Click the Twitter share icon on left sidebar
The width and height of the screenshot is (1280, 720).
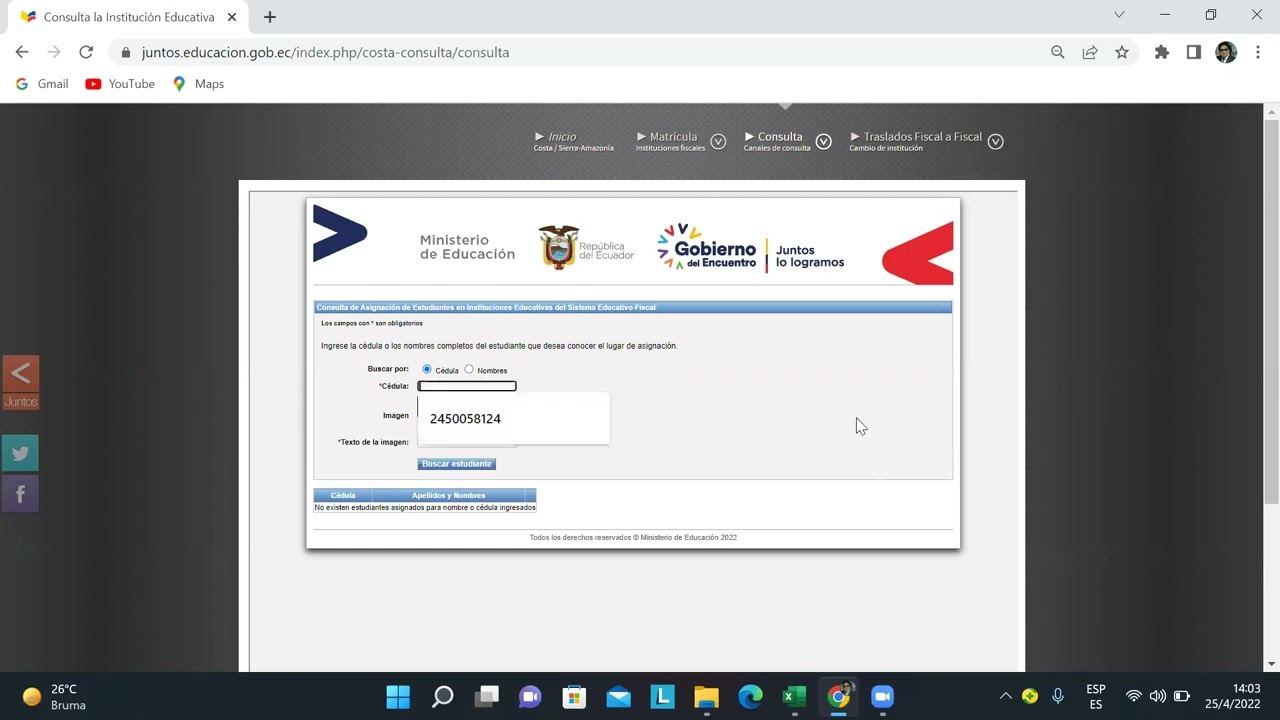click(20, 453)
